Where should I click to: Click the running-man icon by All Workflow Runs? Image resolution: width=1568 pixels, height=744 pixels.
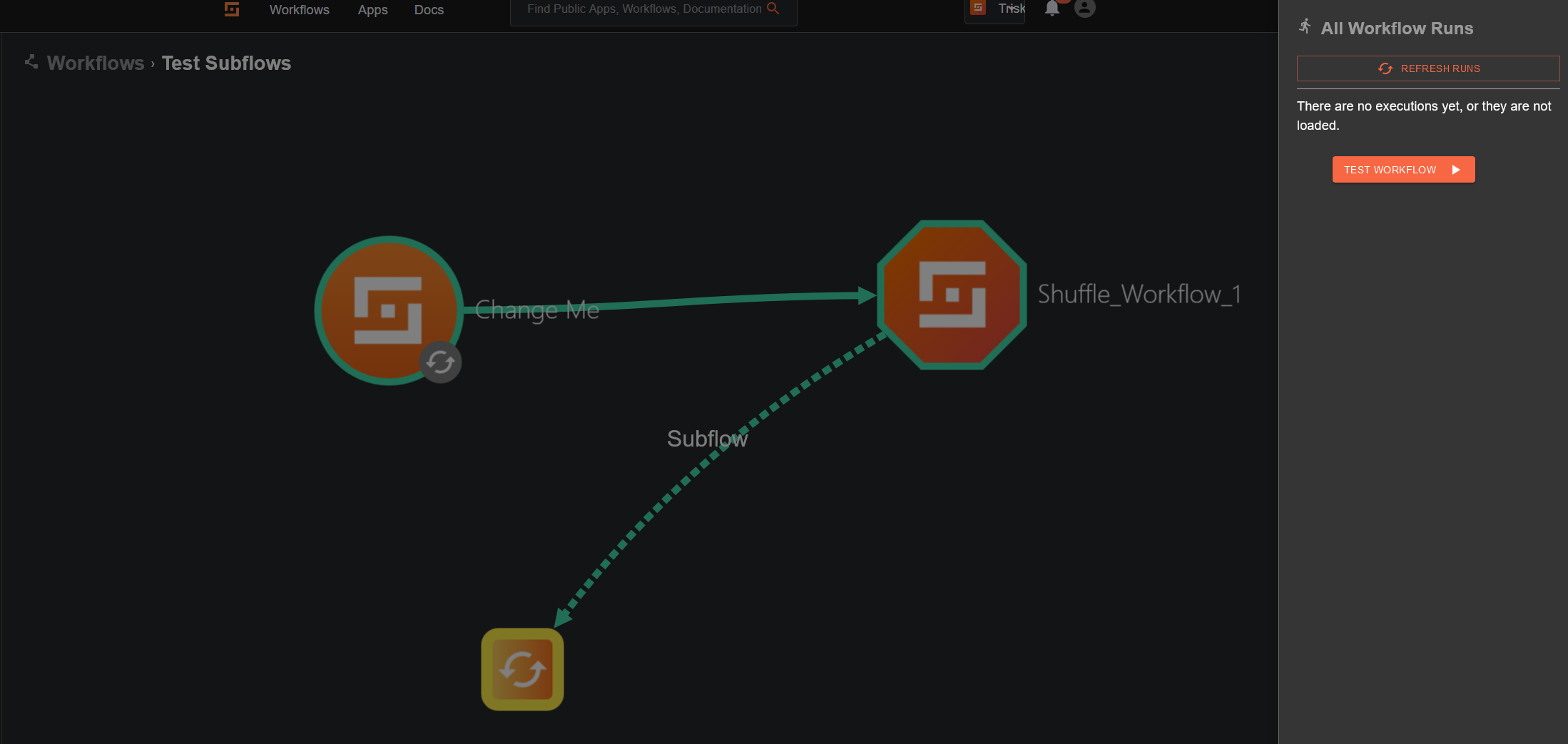(1305, 26)
